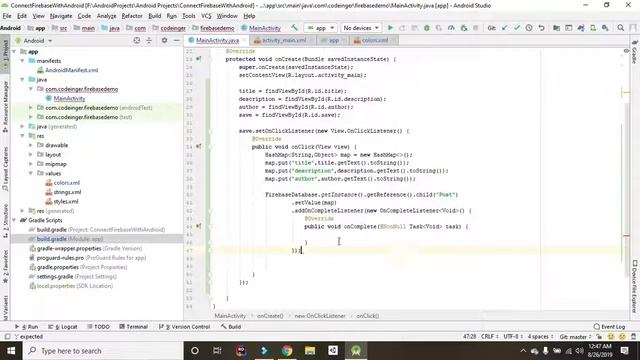Toggle the tool window quick access icon in status bar
Image resolution: width=640 pixels, height=360 pixels.
click(x=7, y=337)
